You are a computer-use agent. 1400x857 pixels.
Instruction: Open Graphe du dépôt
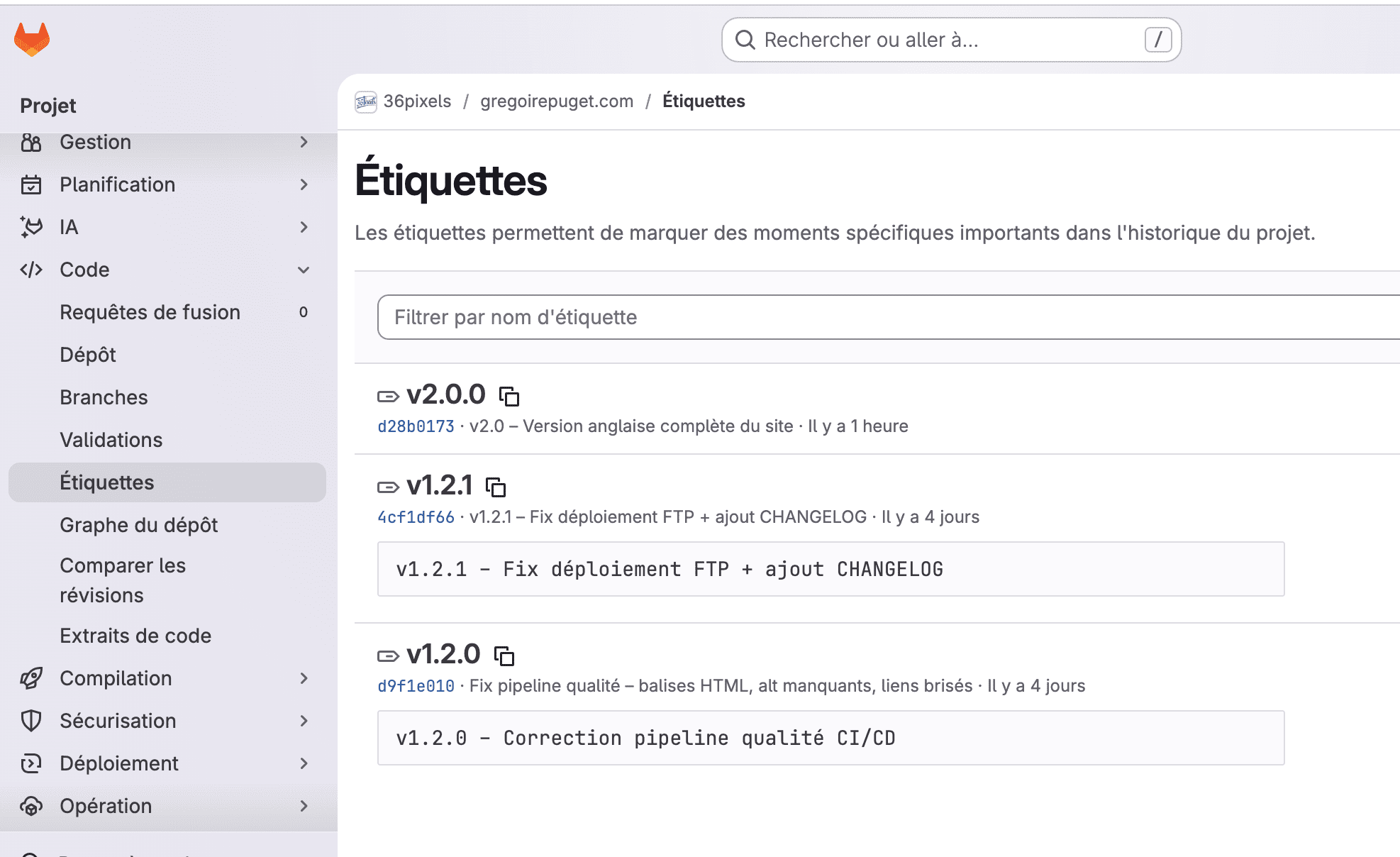point(167,525)
